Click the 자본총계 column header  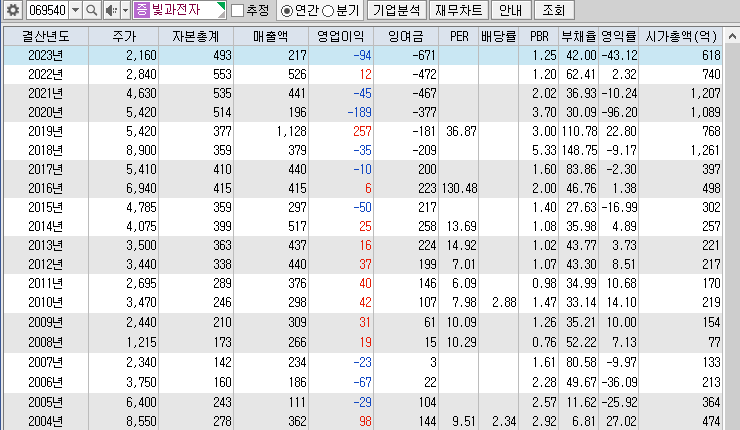196,36
